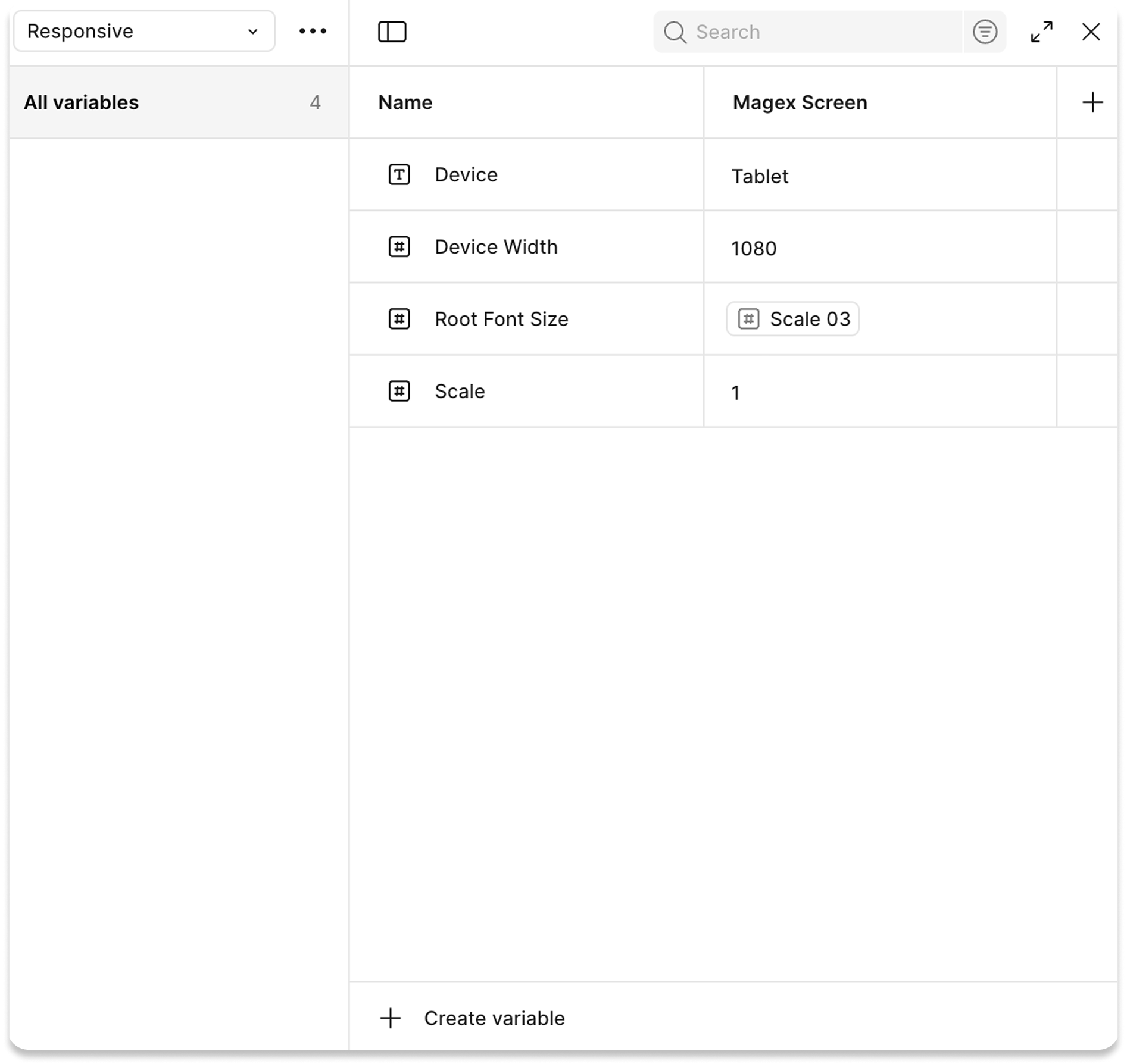
Task: Open the filter icon beside search
Action: pyautogui.click(x=985, y=32)
